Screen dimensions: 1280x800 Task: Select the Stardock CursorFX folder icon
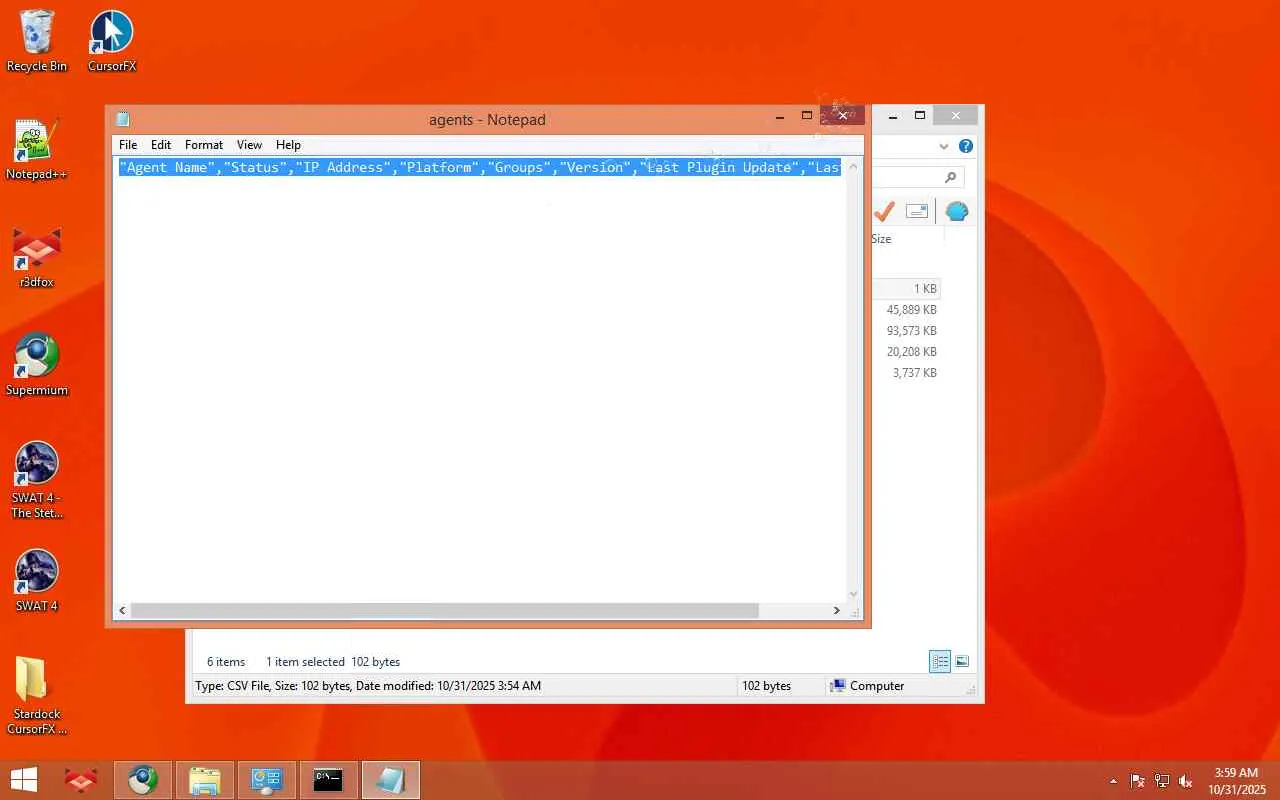tap(37, 695)
